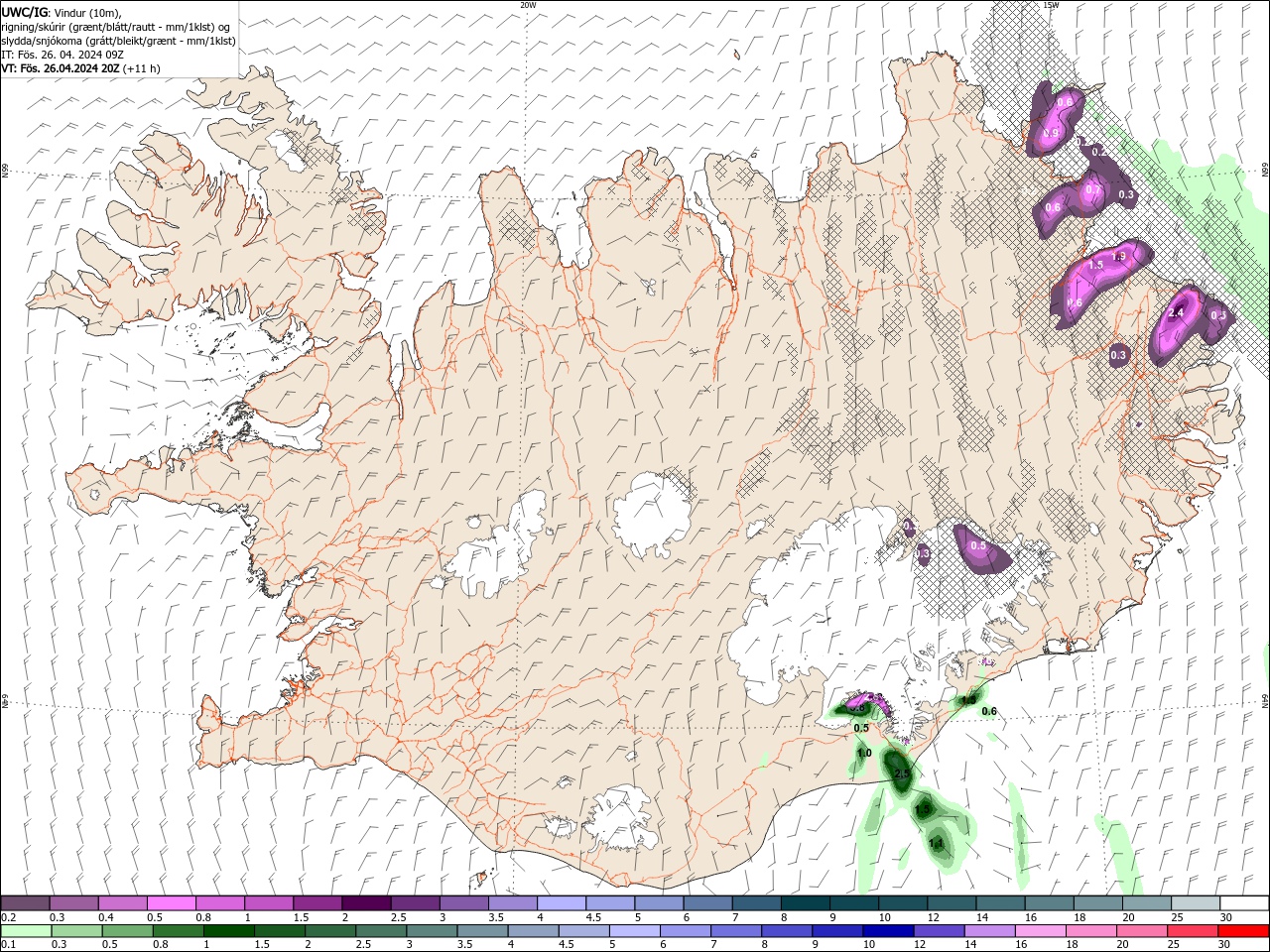Click the bright red 30 swatch in bottom legend row

click(1243, 931)
